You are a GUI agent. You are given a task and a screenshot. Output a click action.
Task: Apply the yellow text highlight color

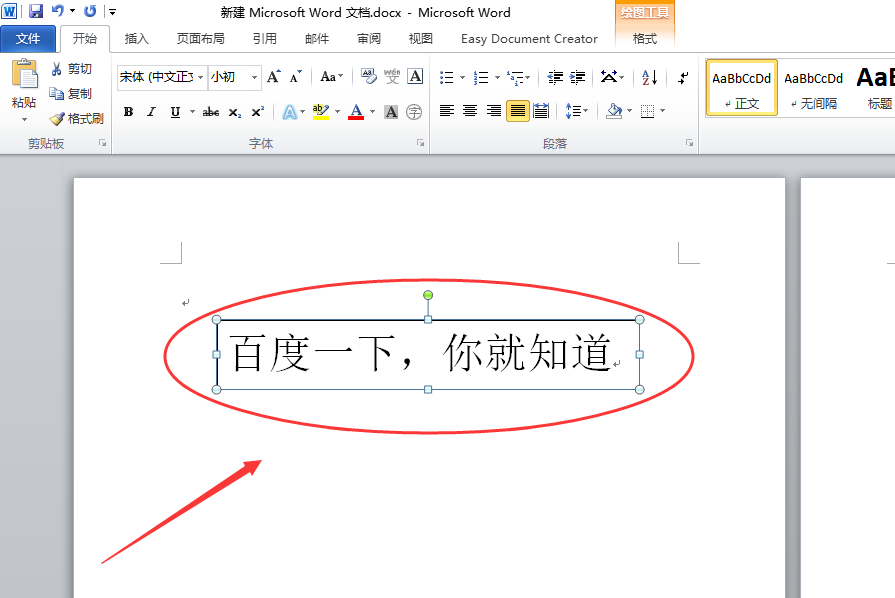click(x=321, y=112)
